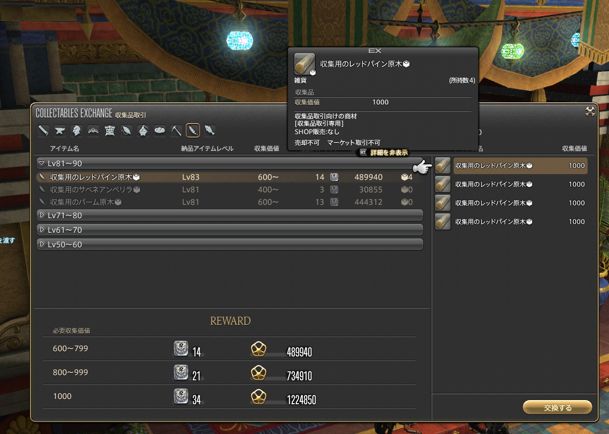Select the highlighted Botanist hatchet icon
This screenshot has height=434, width=609.
tap(193, 131)
